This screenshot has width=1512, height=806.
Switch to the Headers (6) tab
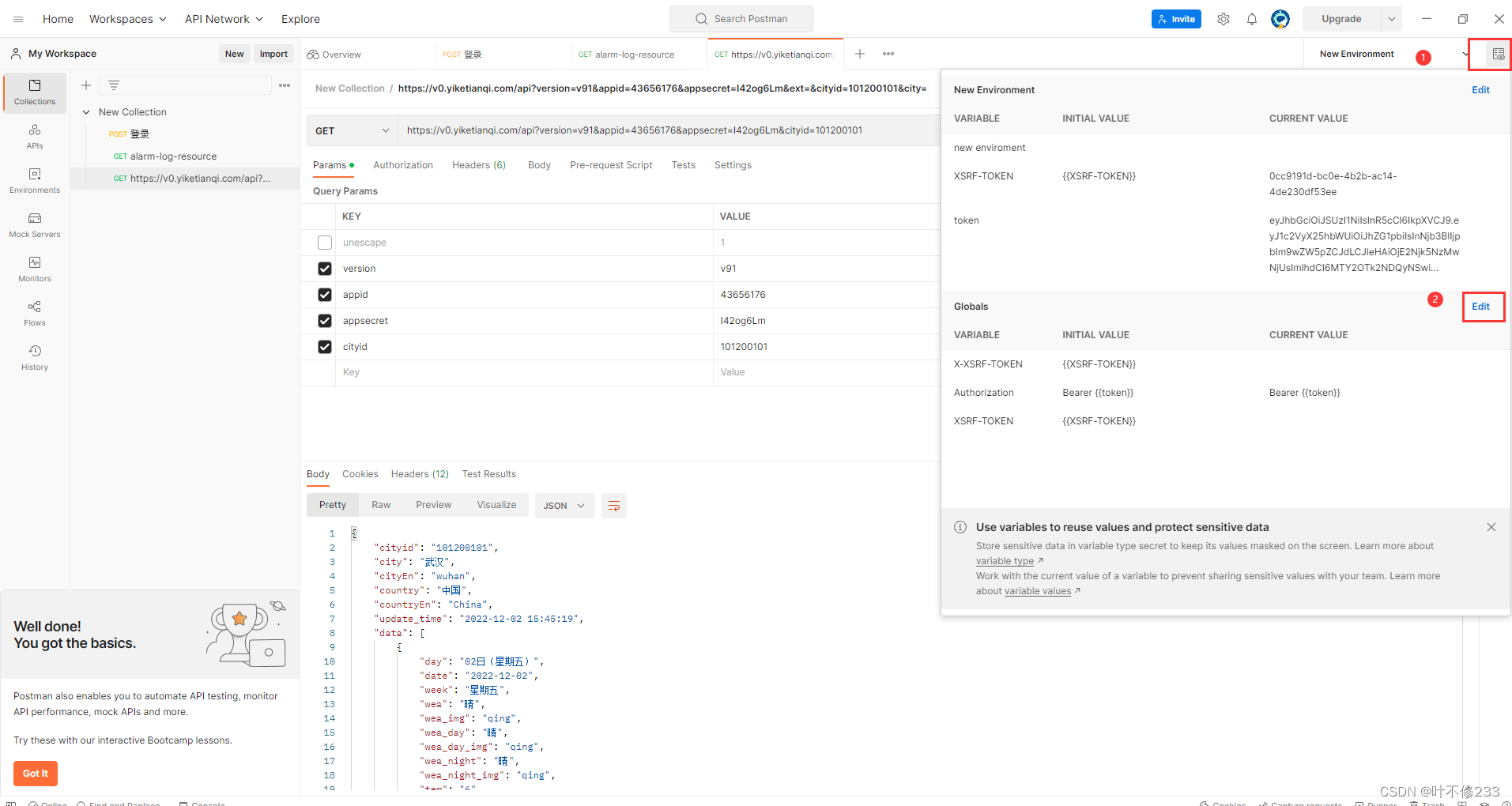tap(479, 165)
